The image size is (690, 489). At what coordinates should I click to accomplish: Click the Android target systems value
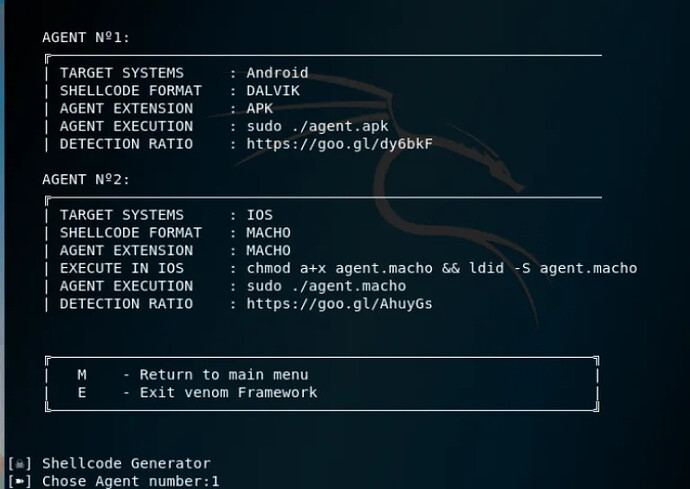[x=277, y=73]
